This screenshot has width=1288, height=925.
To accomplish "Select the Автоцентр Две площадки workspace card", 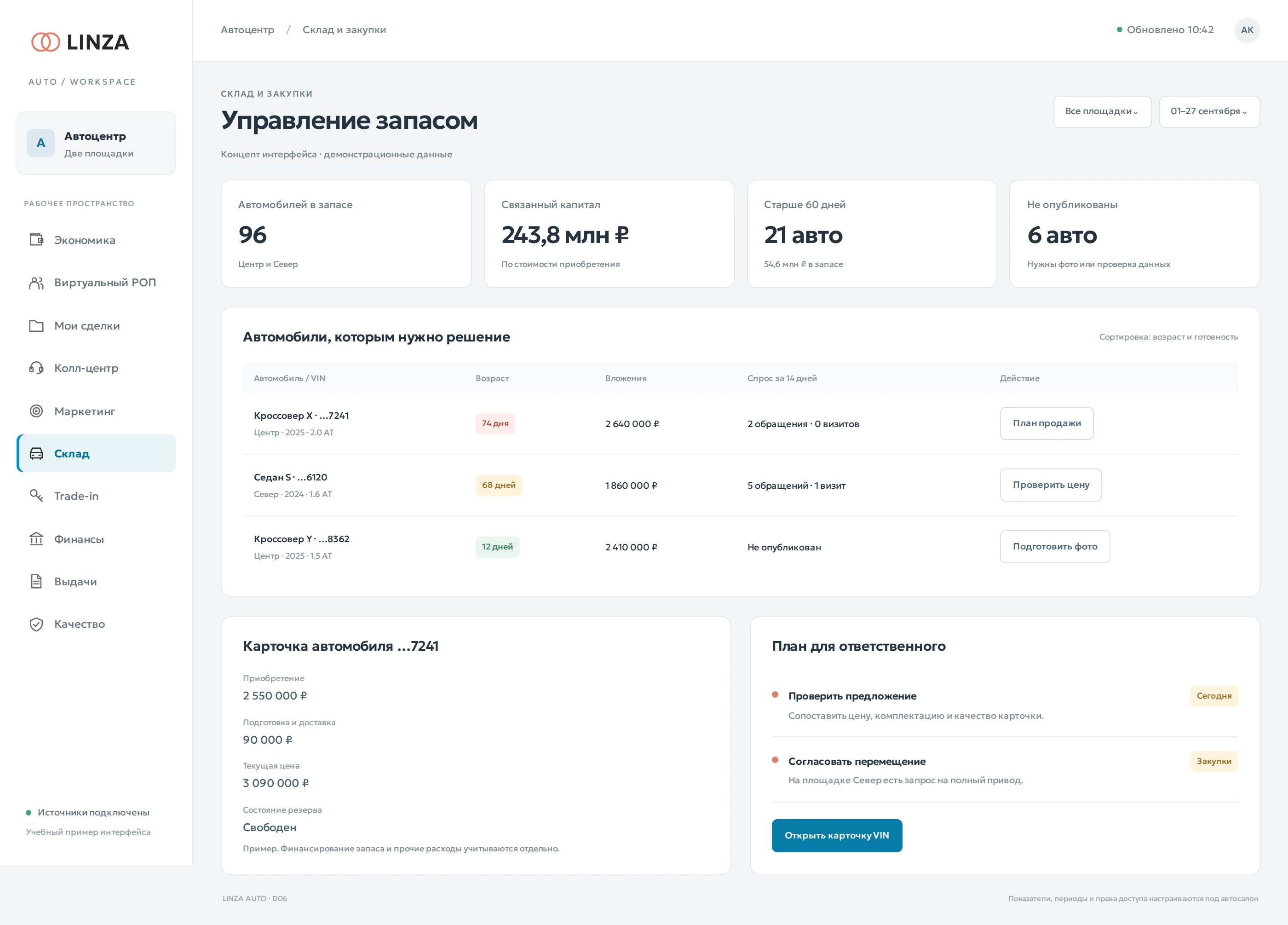I will click(96, 143).
